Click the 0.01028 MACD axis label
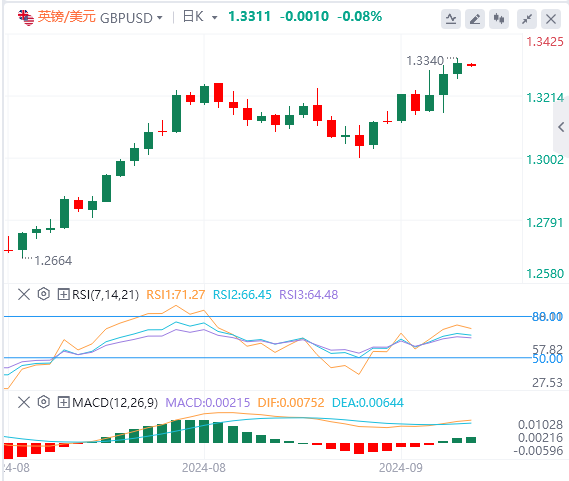Screen dimensions: 569x481 click(x=540, y=425)
